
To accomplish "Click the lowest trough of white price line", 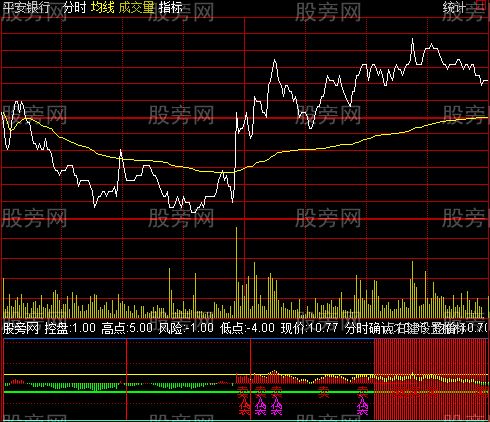I will coord(194,211).
